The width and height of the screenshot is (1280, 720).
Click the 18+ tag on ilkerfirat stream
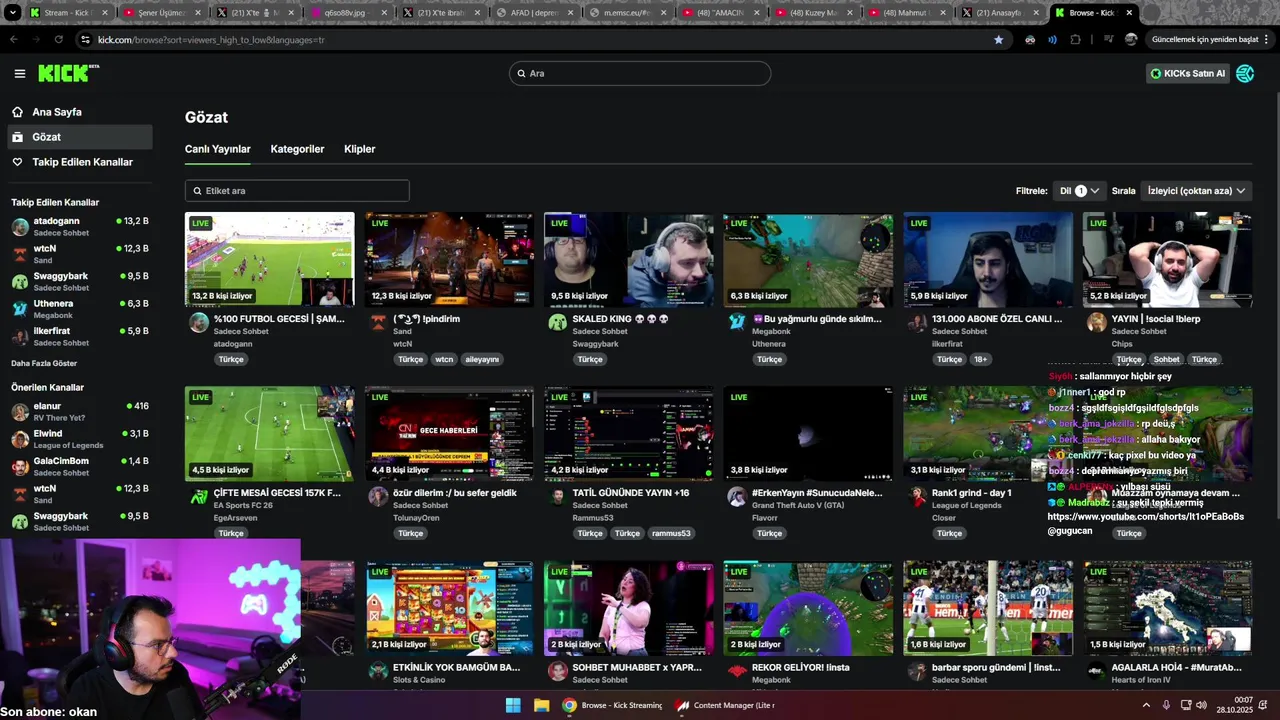coord(980,359)
